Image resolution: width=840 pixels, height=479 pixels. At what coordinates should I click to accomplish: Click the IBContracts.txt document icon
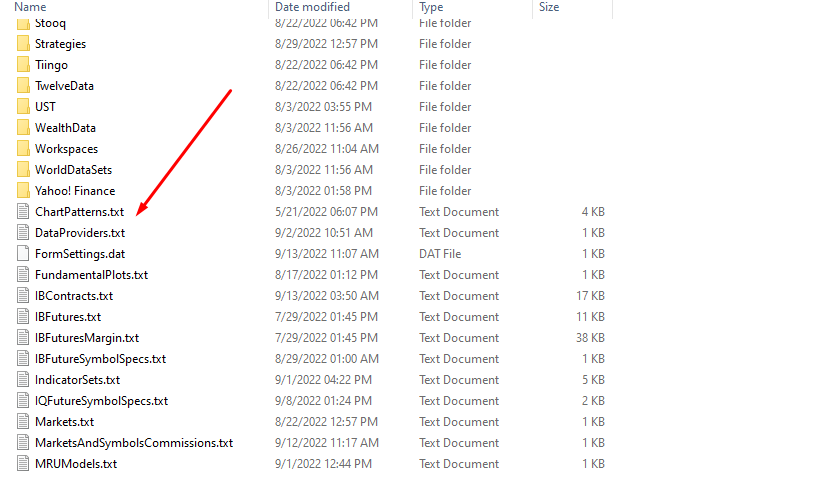click(24, 296)
